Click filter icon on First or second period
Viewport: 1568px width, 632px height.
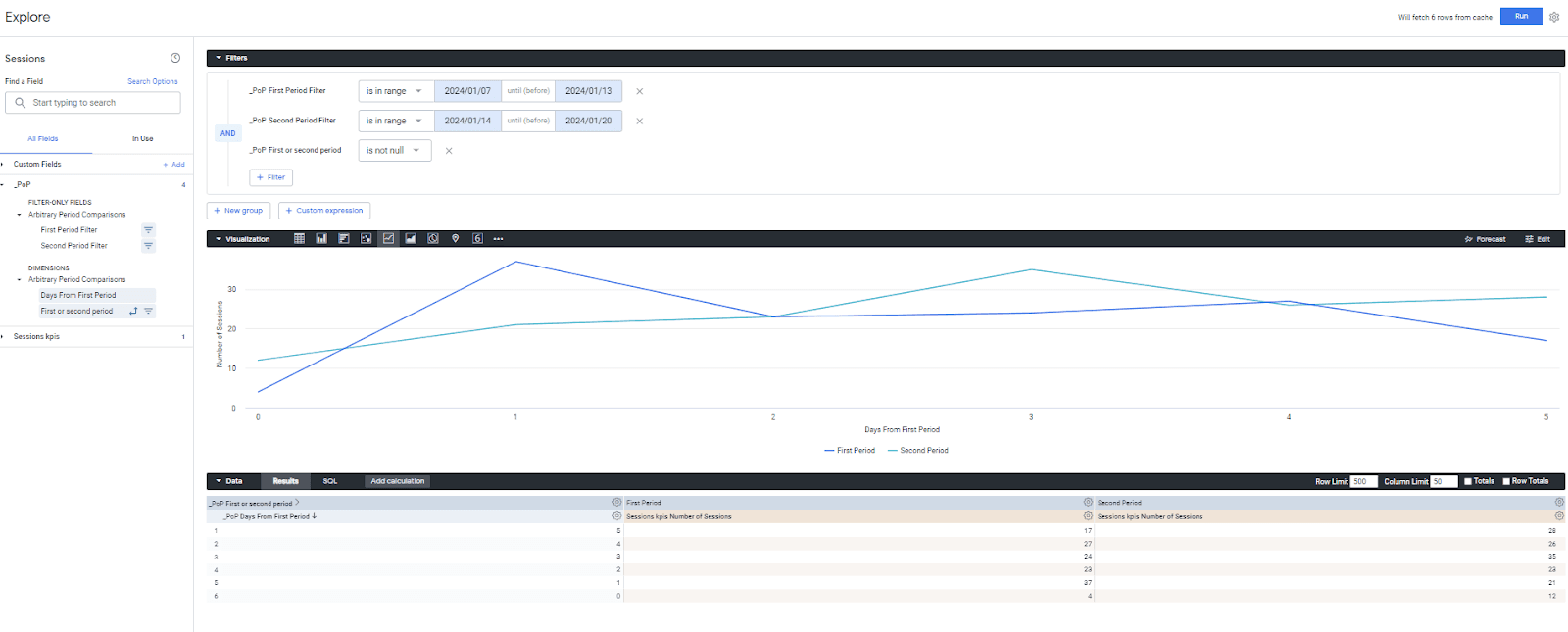point(149,311)
